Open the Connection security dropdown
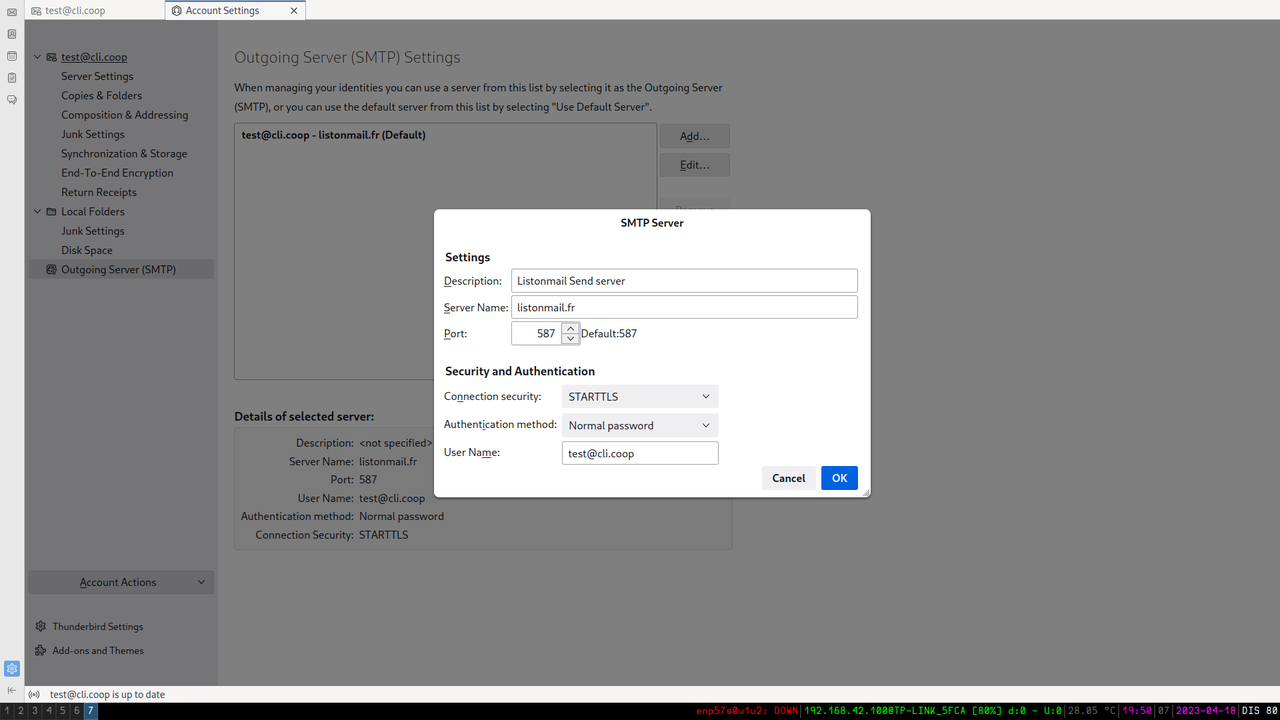The height and width of the screenshot is (720, 1280). tap(640, 397)
